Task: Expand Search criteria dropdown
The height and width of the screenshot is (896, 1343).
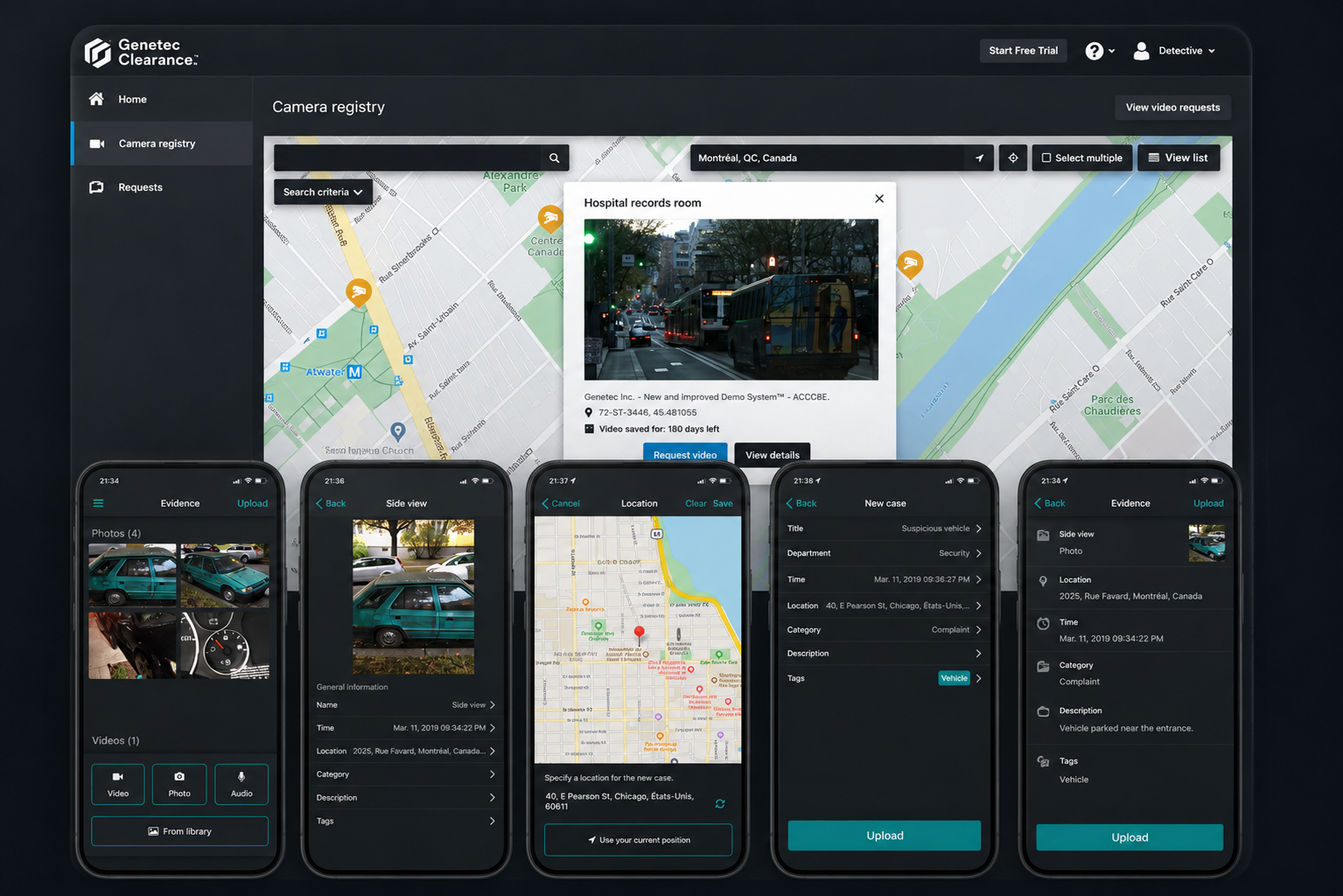Action: pyautogui.click(x=323, y=192)
